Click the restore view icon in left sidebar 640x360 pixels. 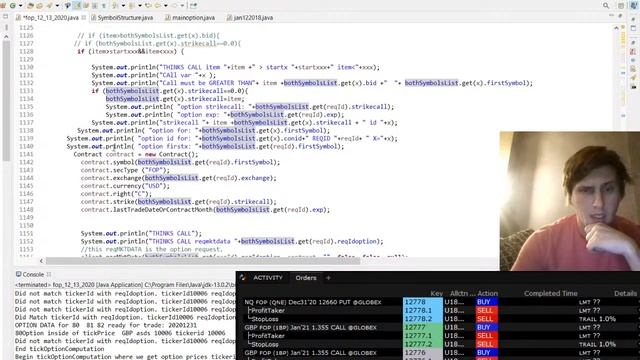(5, 16)
